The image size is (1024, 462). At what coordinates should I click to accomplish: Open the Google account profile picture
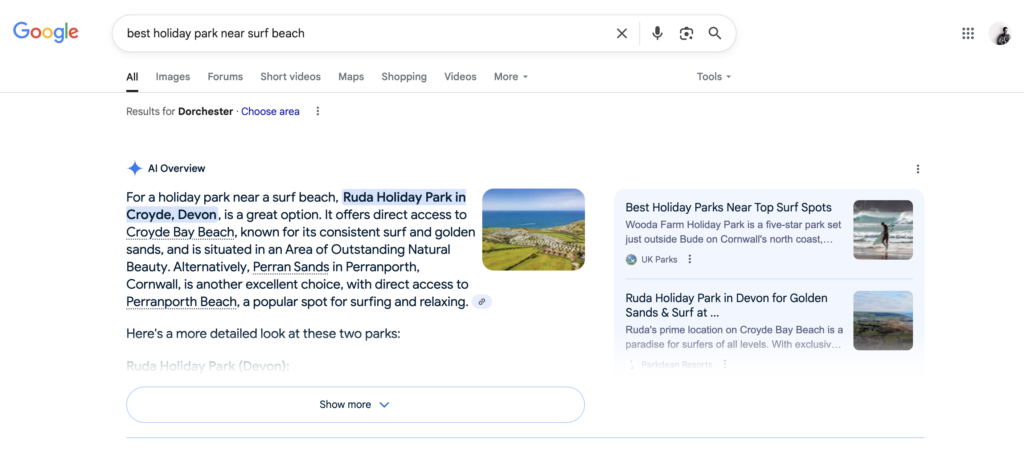tap(1000, 33)
